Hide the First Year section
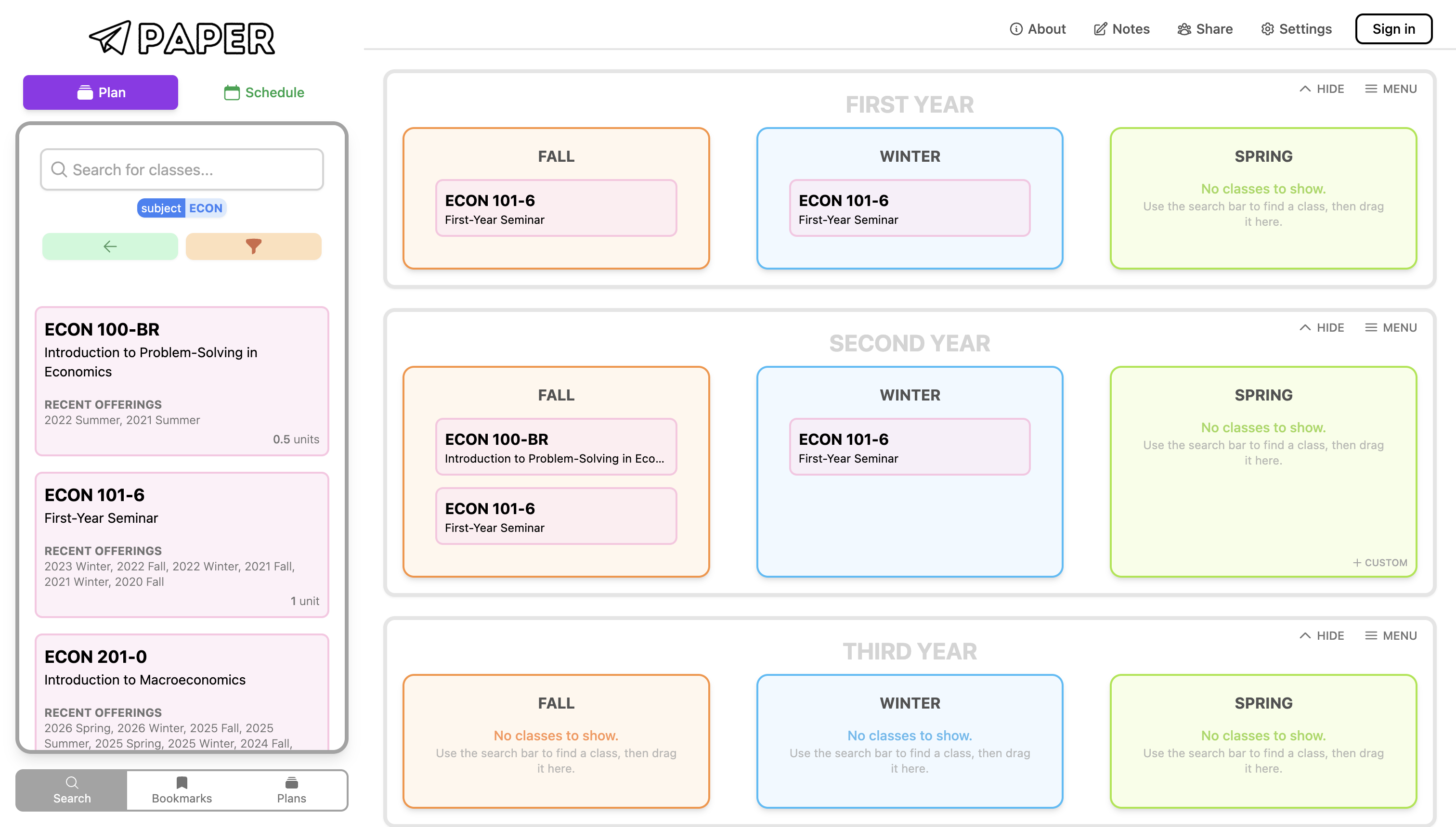Screen dimensions: 1456x827 point(1322,89)
